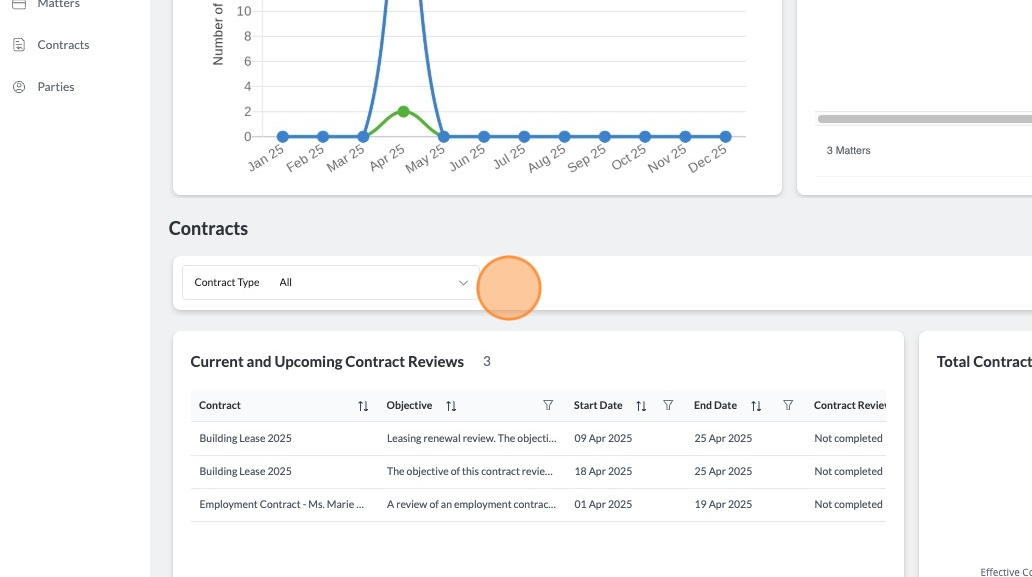Filter the Objective column

coord(548,405)
